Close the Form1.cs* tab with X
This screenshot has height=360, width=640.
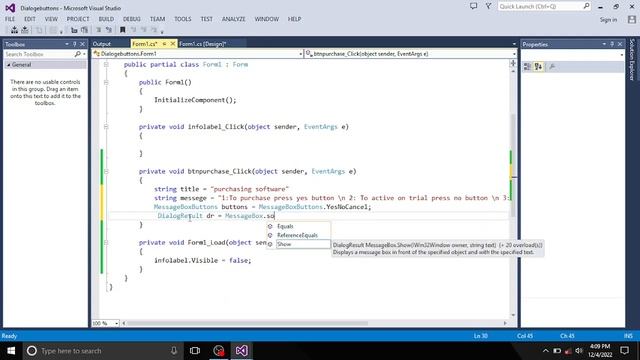[173, 44]
